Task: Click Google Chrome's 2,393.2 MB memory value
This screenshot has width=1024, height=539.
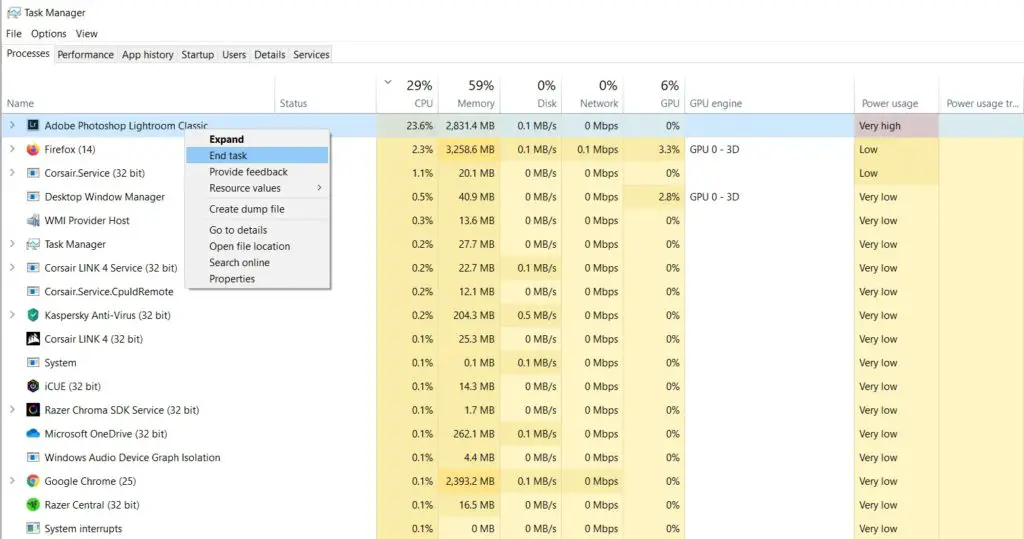Action: point(470,482)
